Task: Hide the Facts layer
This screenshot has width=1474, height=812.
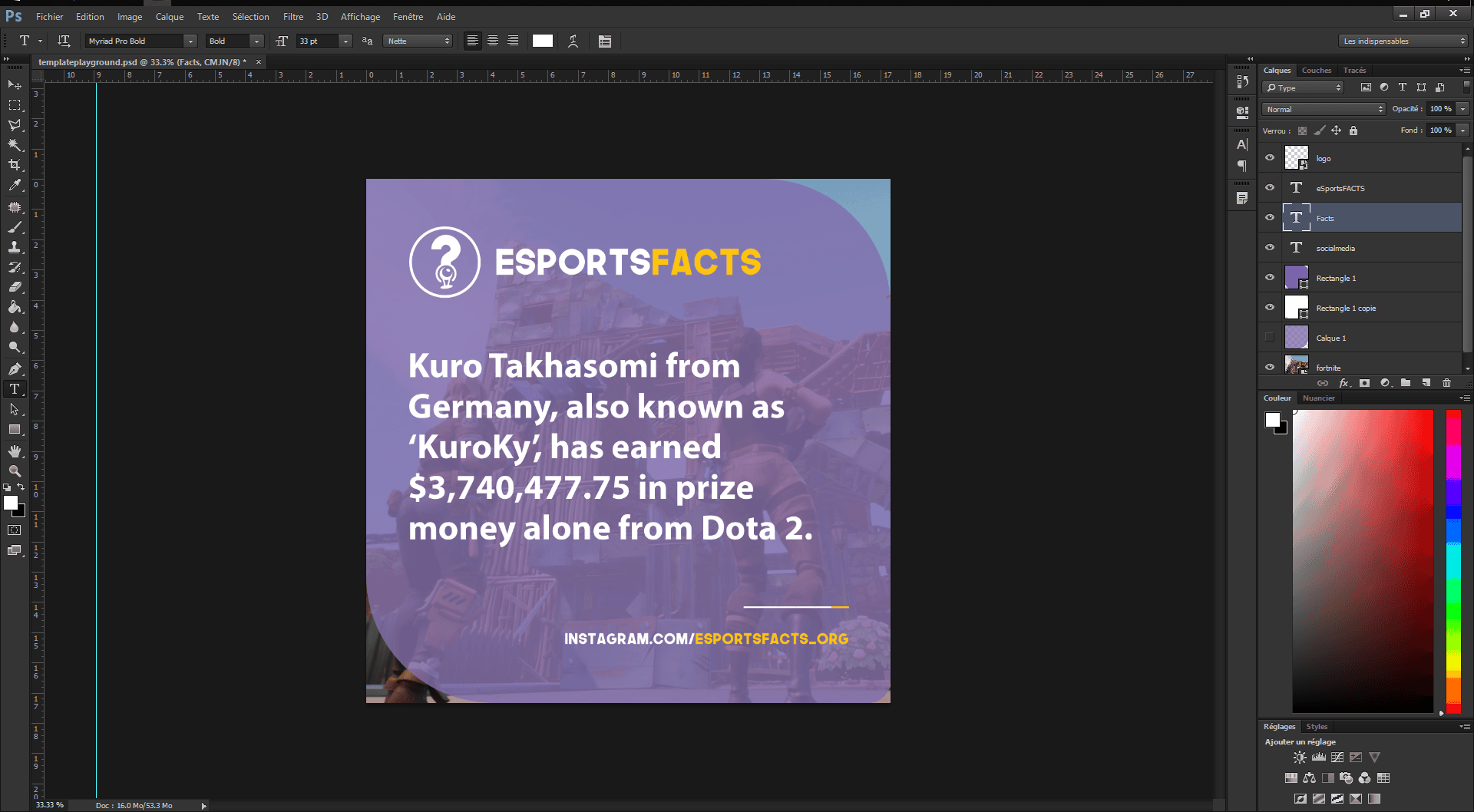Action: click(x=1270, y=218)
